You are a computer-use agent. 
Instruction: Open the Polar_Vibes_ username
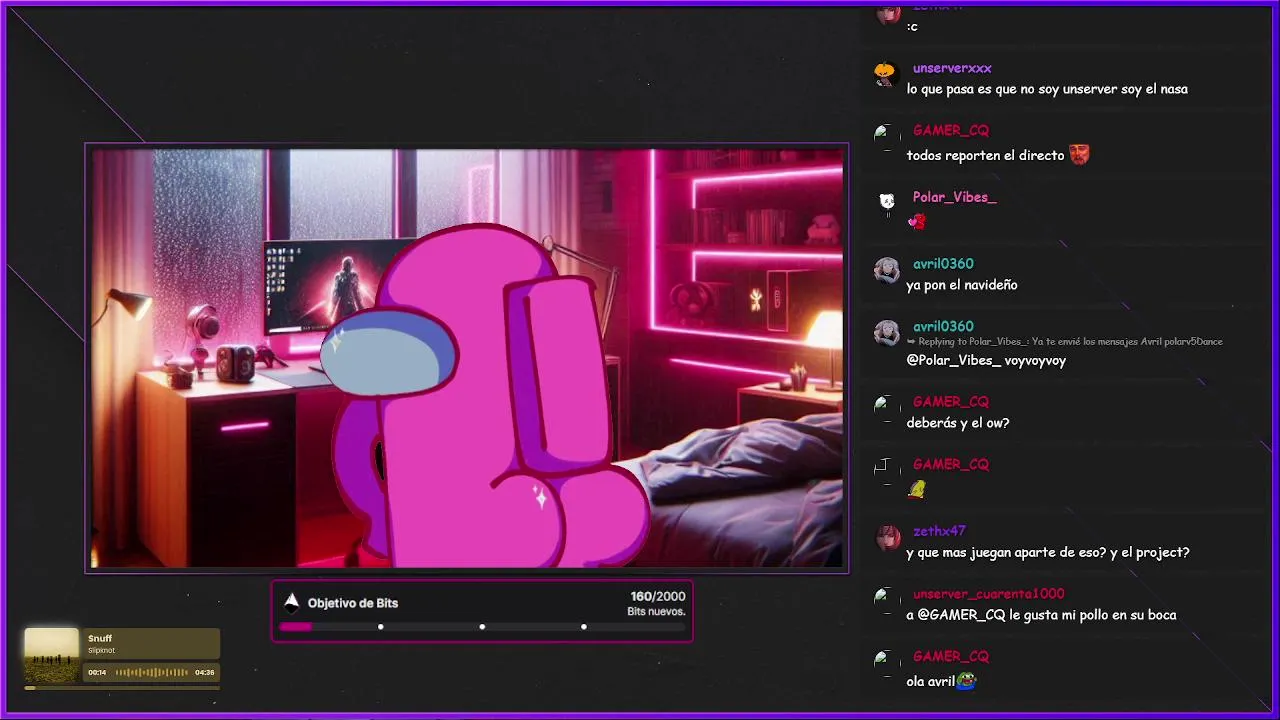(955, 197)
